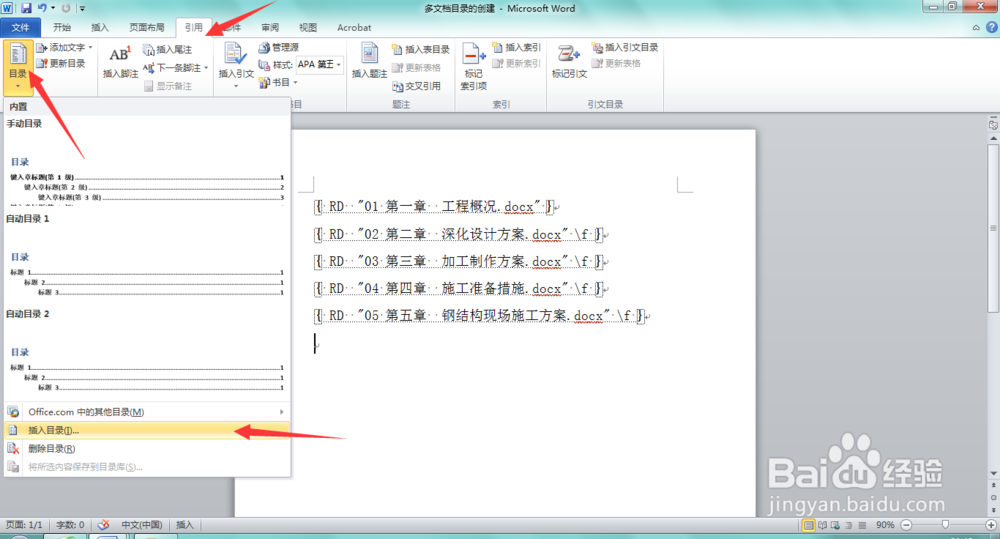Switch to the Insert (插入) tab

coord(100,27)
